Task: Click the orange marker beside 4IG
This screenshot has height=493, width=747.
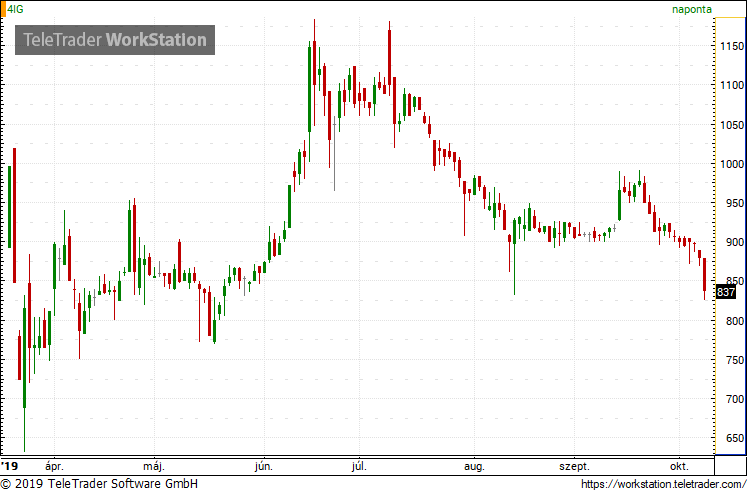Action: (3, 9)
